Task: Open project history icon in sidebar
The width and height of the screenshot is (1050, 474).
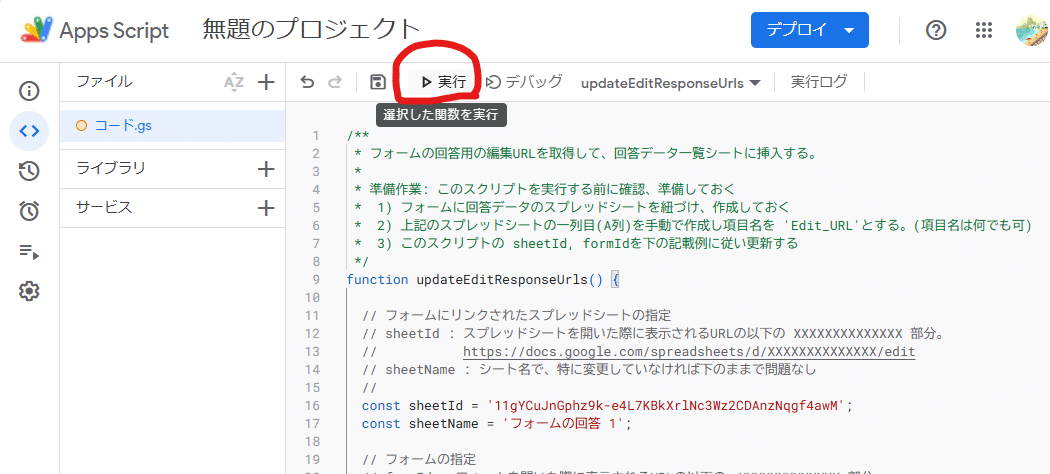Action: (x=29, y=171)
